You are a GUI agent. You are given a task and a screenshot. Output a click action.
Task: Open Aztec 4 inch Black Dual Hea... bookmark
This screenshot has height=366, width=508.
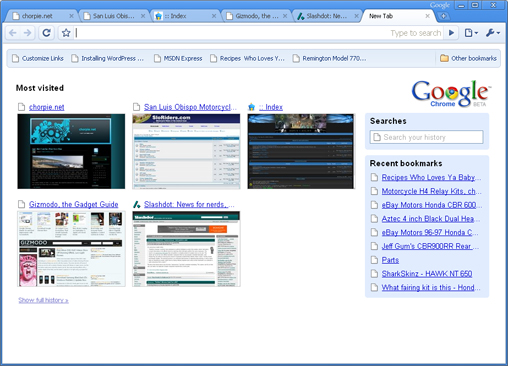click(431, 219)
